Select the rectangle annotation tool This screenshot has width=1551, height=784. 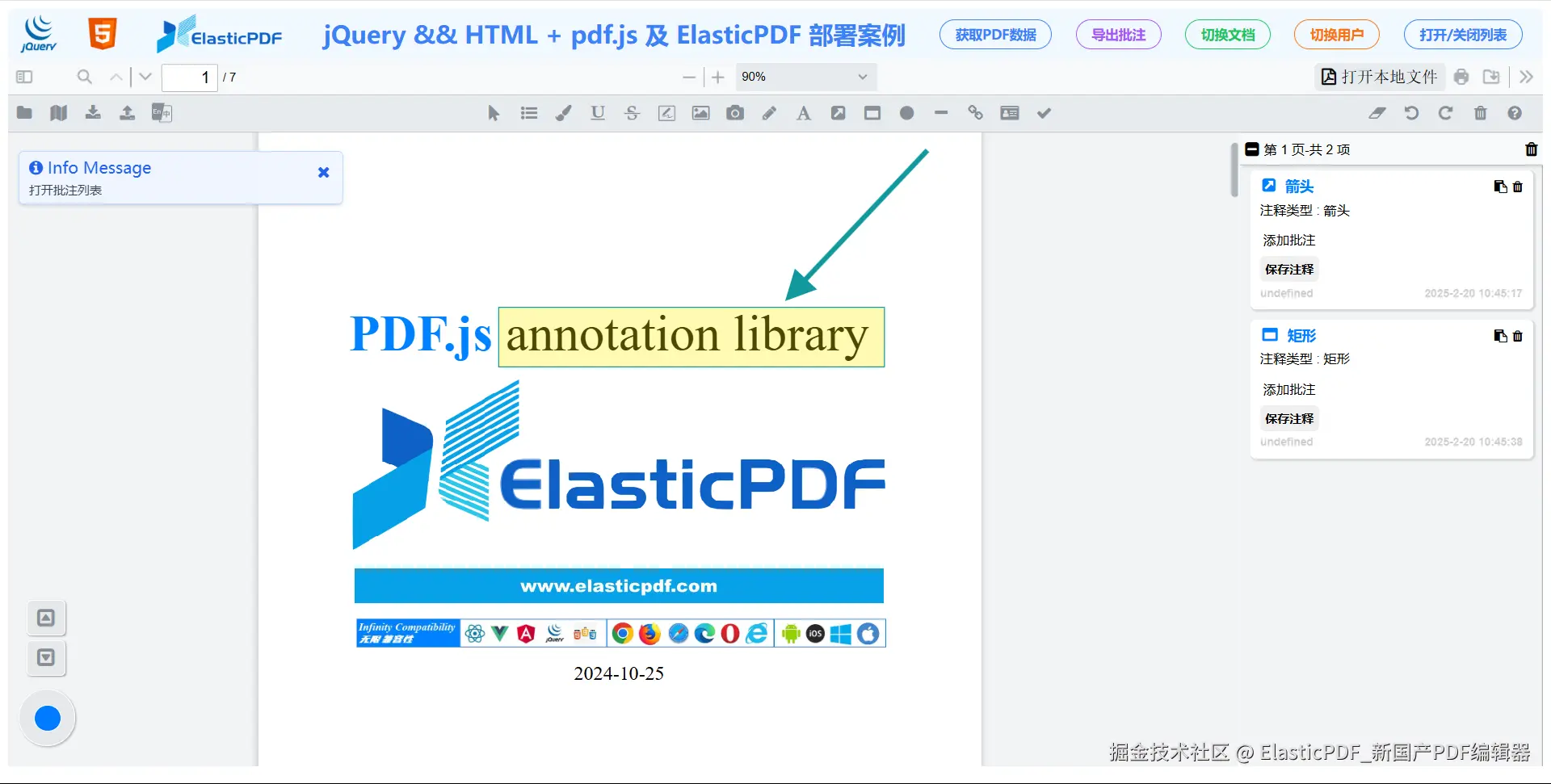(x=872, y=113)
